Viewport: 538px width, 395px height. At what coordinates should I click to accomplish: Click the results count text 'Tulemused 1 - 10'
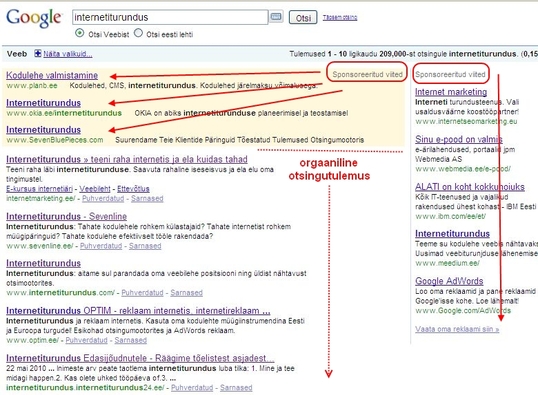pos(318,54)
